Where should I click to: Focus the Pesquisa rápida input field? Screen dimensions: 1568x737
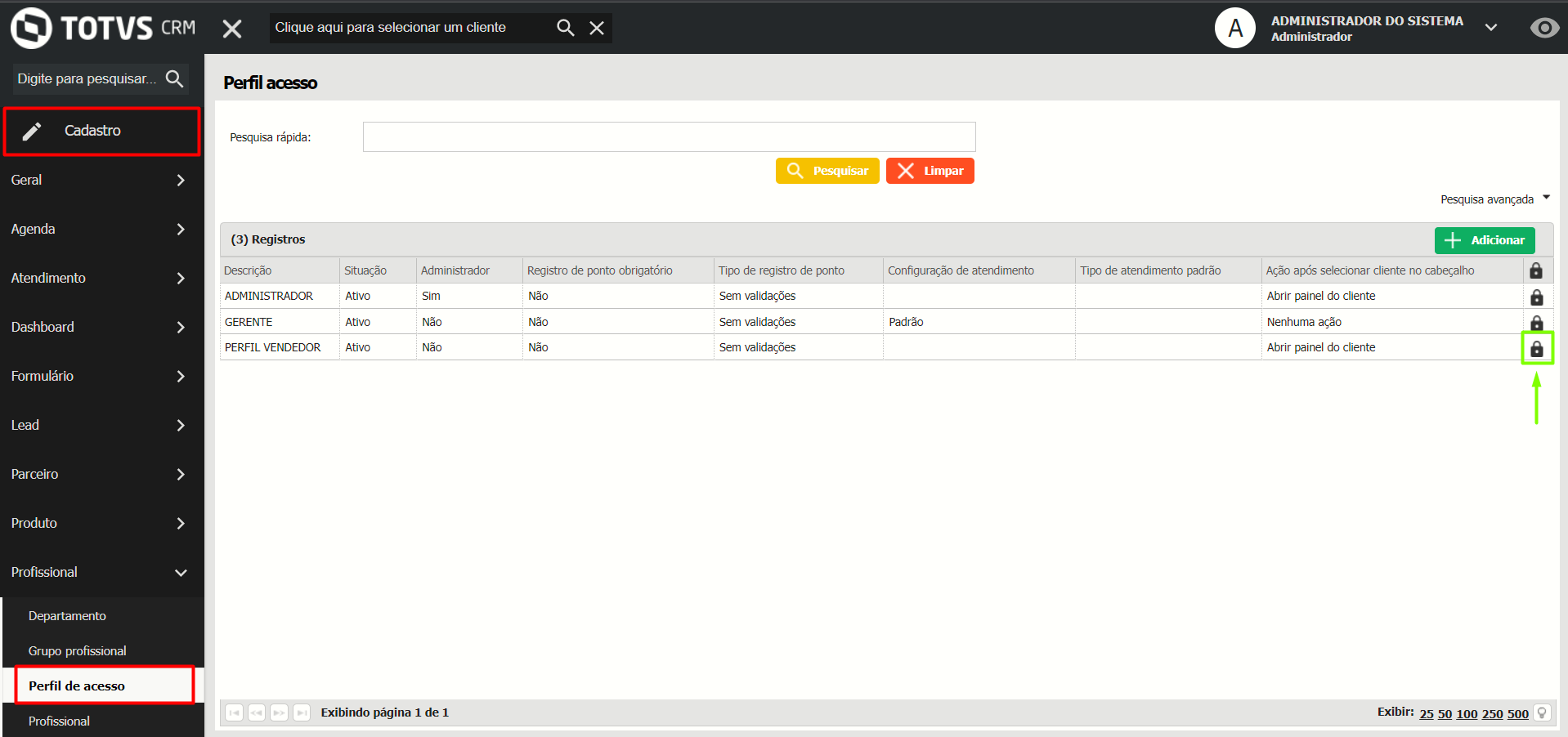click(x=669, y=137)
